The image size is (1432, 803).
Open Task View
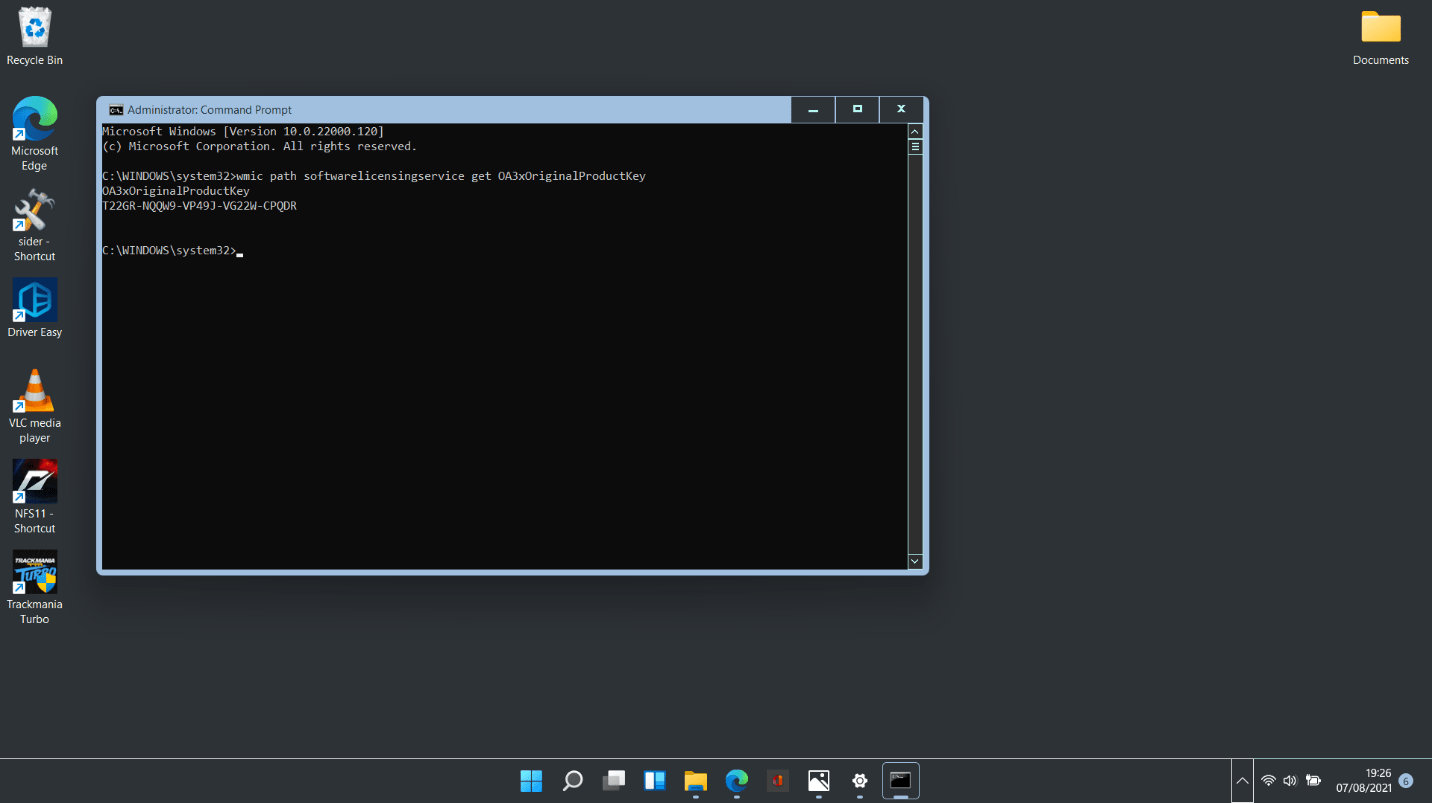coord(613,781)
